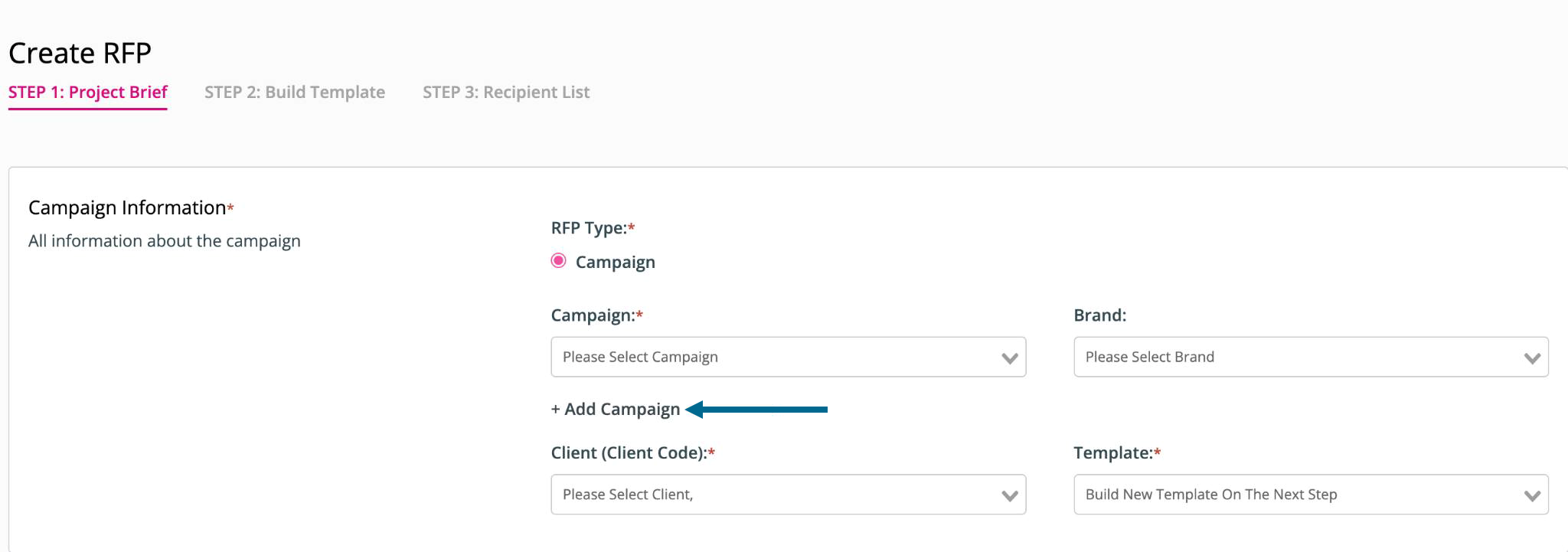Image resolution: width=1568 pixels, height=552 pixels.
Task: Click the chevron arrow in Client dropdown
Action: pyautogui.click(x=1009, y=495)
